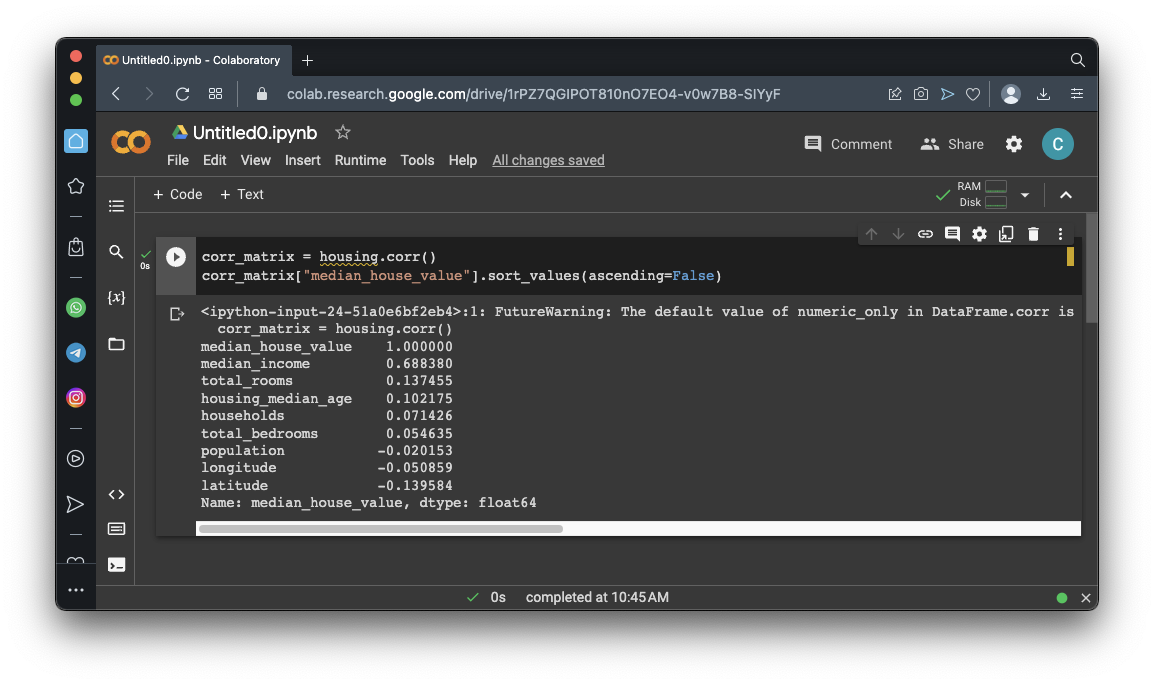Open more cell actions menu
The image size is (1154, 684).
coord(1061,234)
